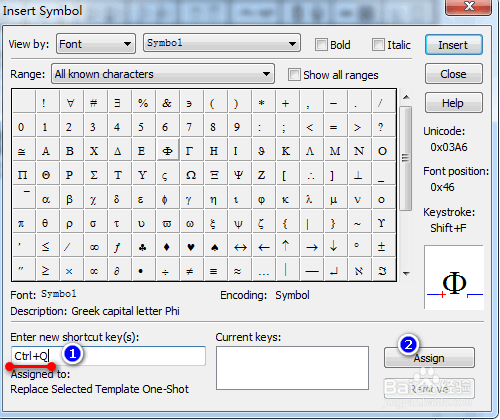Click the Insert button

454,45
